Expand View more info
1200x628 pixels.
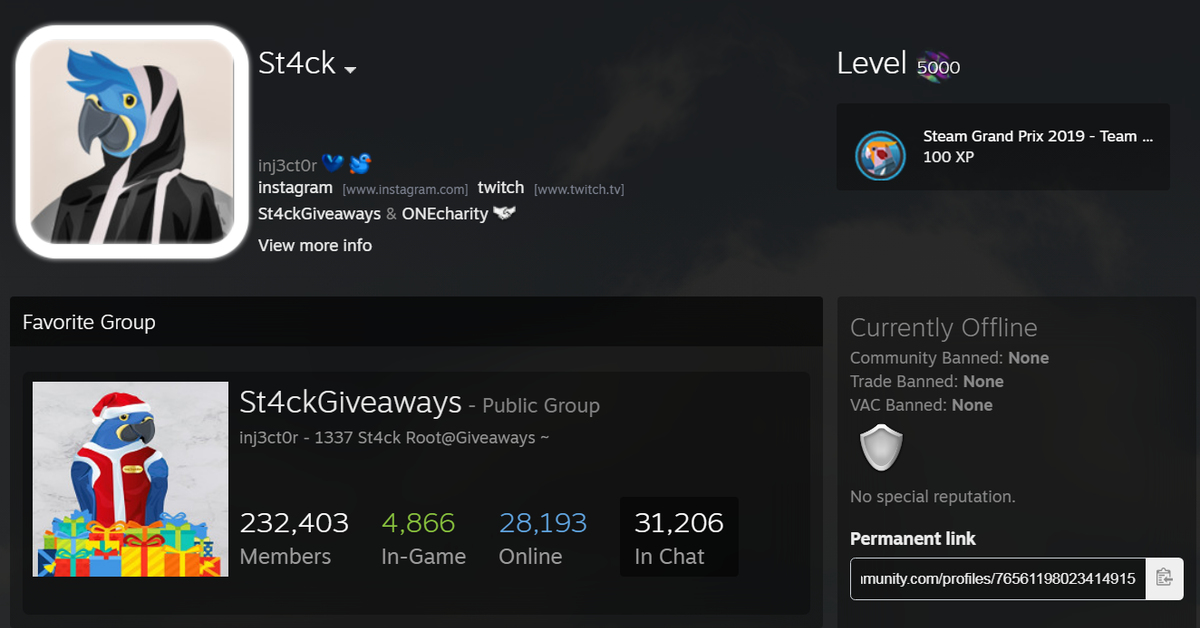pyautogui.click(x=315, y=245)
